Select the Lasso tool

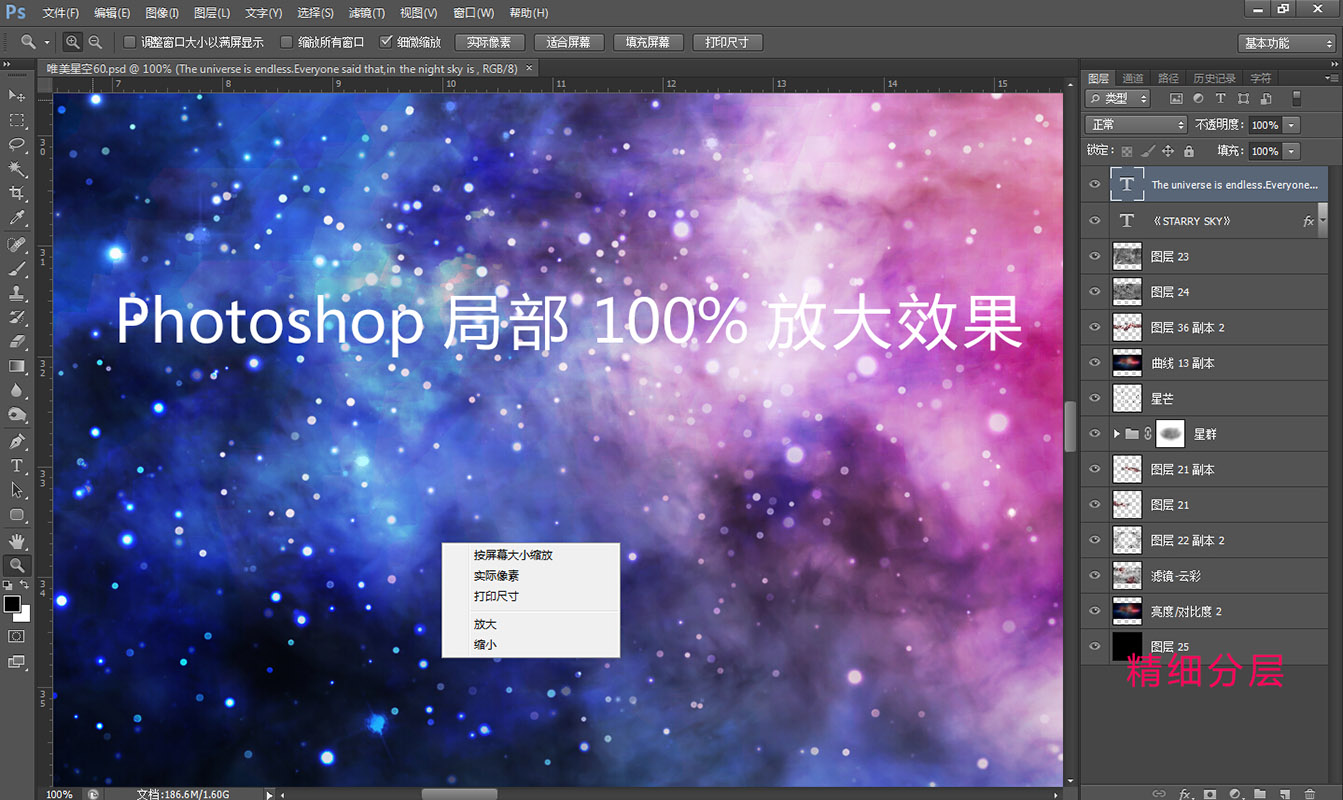click(17, 144)
